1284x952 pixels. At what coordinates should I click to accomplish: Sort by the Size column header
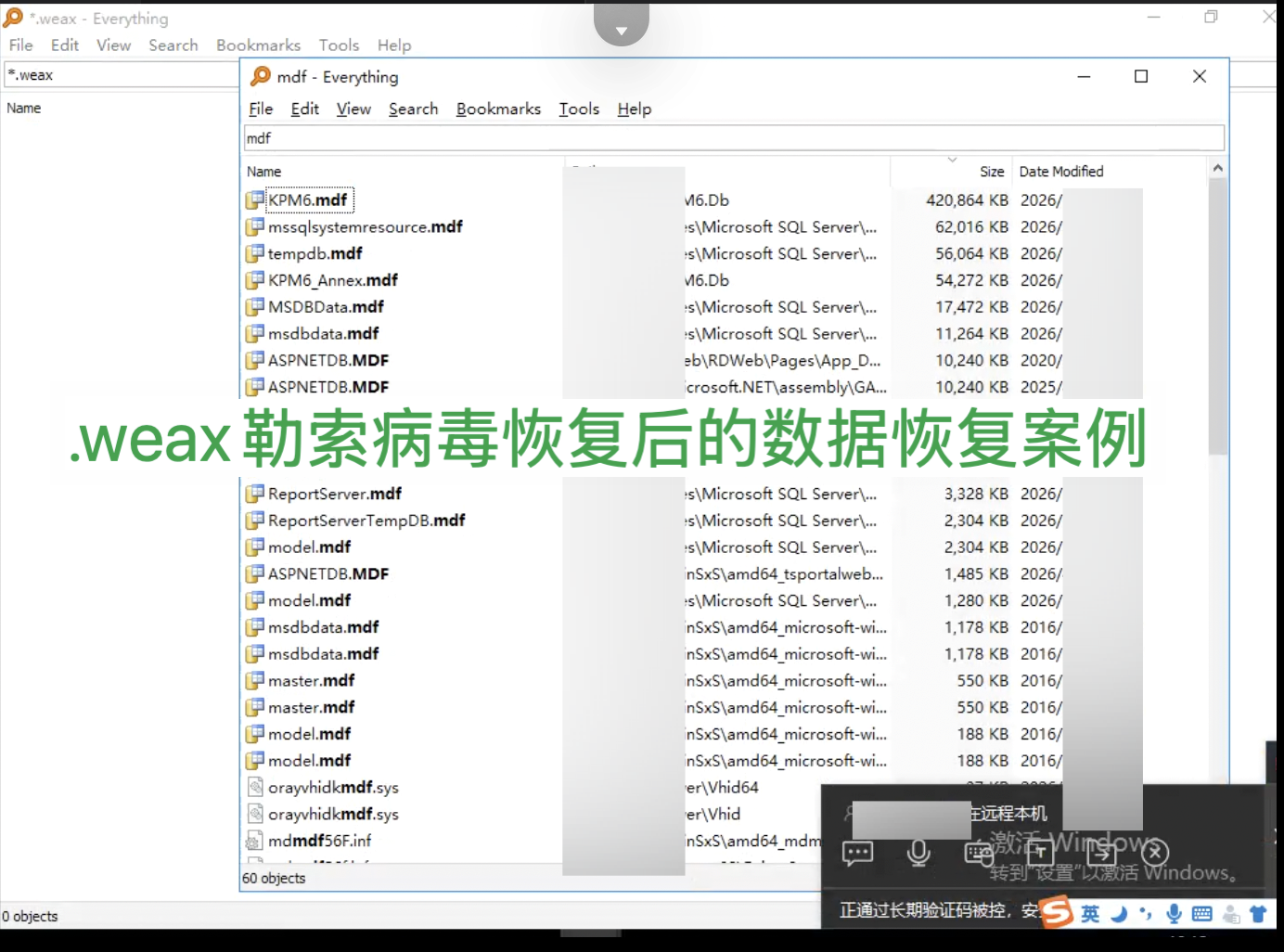(950, 172)
